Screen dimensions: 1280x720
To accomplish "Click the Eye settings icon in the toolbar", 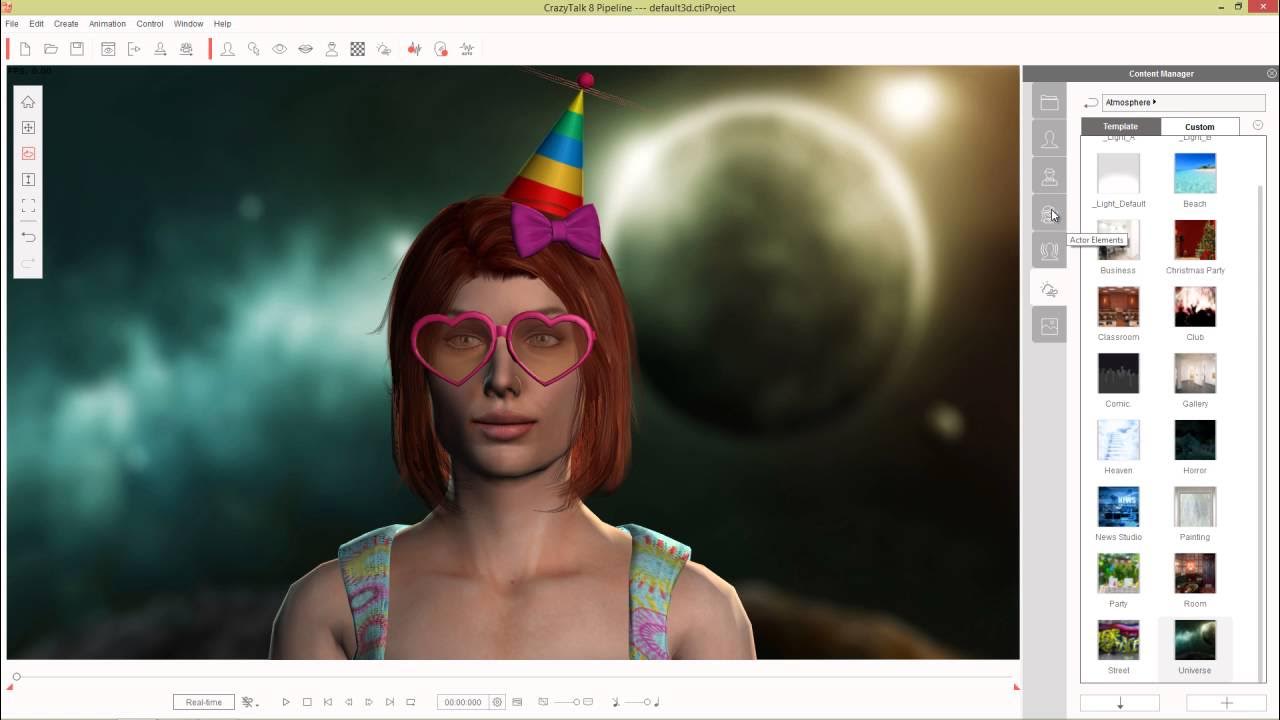I will [280, 49].
